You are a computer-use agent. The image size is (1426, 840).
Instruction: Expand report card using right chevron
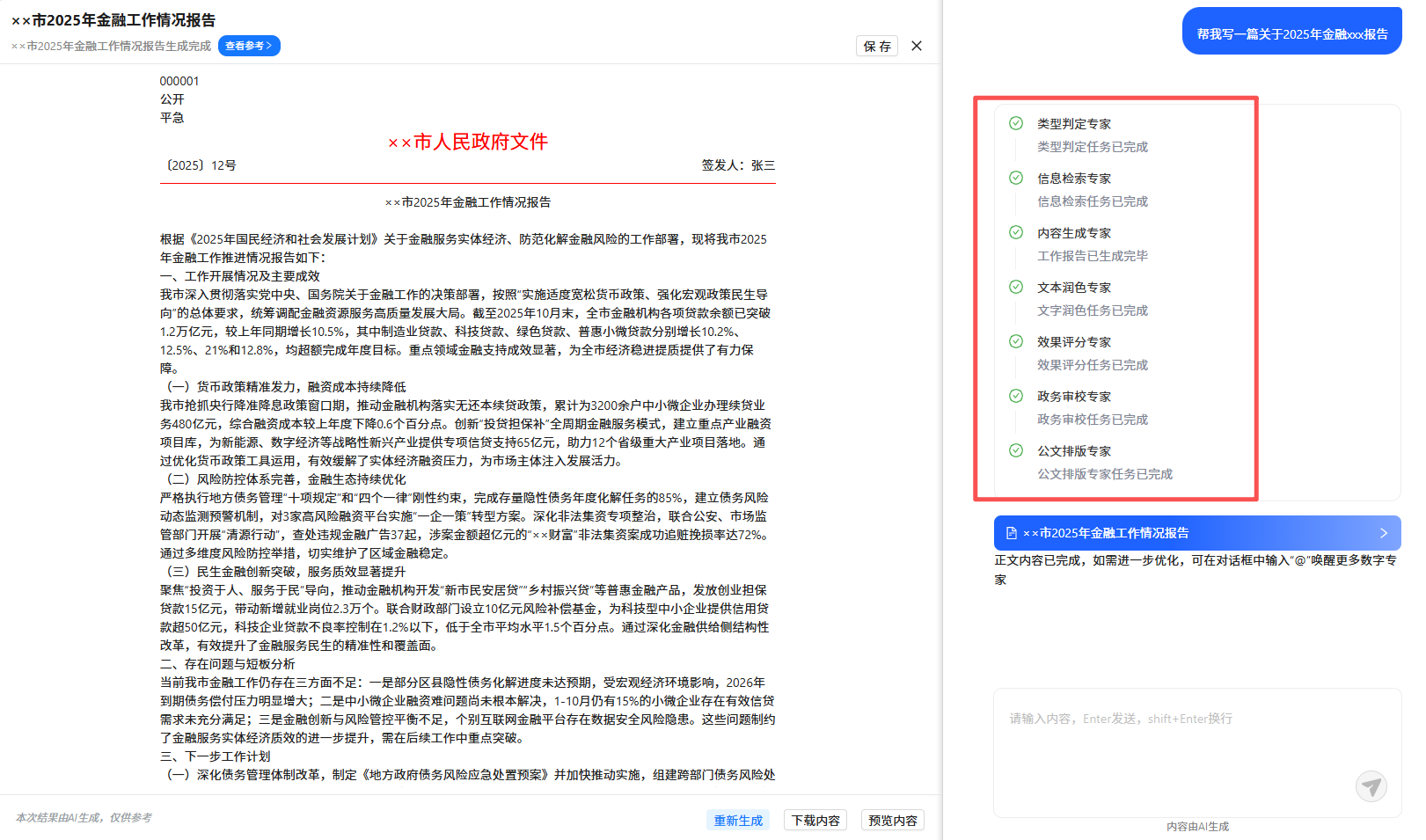(x=1383, y=533)
